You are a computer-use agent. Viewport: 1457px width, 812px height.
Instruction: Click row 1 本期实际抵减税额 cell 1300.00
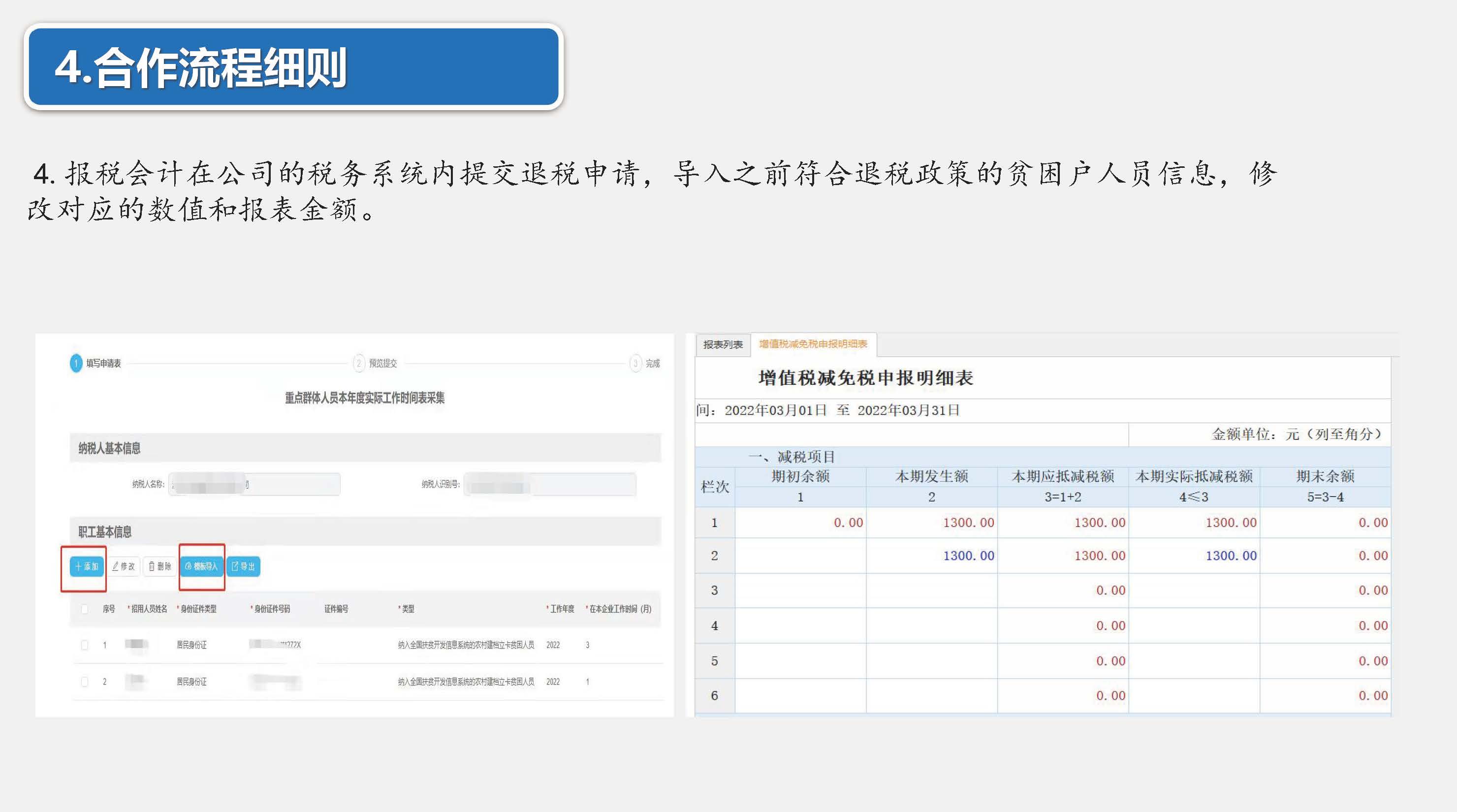pyautogui.click(x=1194, y=523)
